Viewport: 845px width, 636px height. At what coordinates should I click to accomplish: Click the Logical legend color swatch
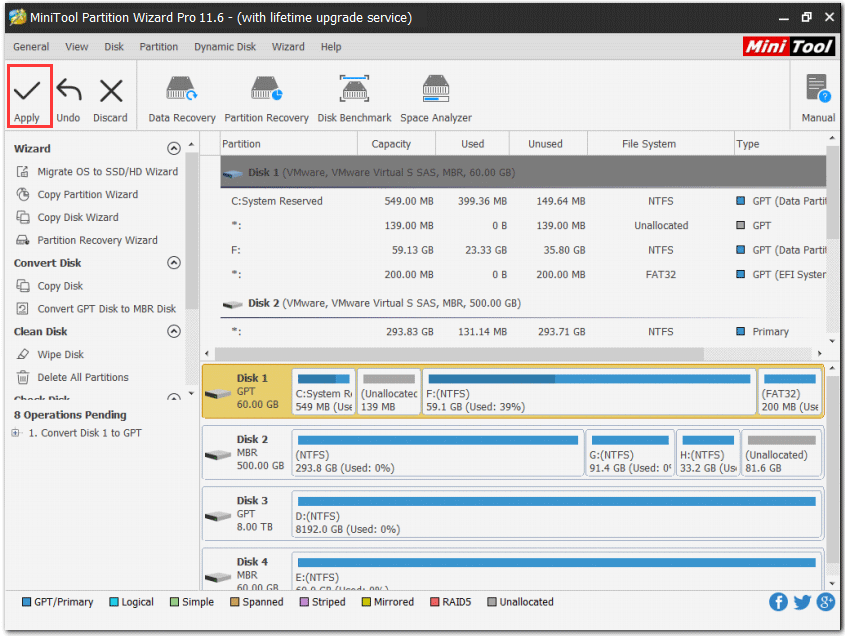[x=114, y=602]
